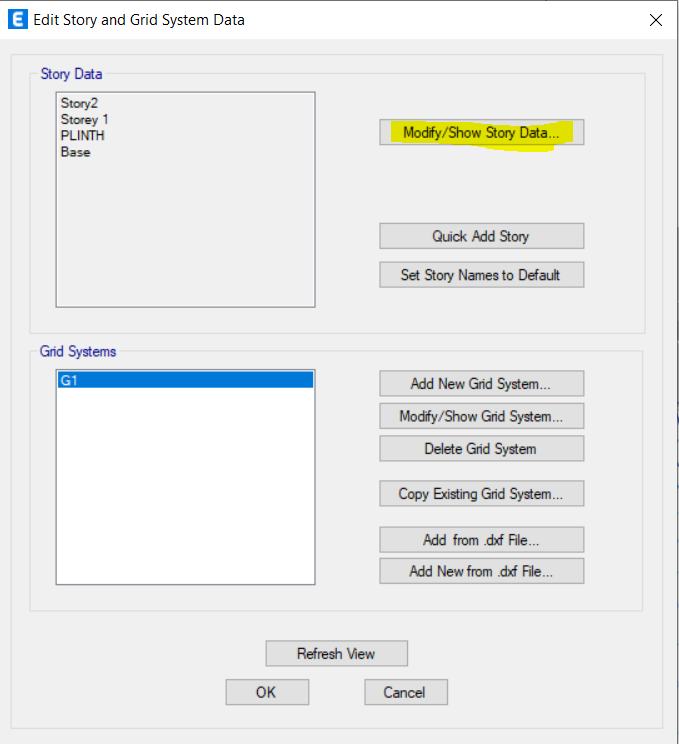Confirm the dialog with OK
This screenshot has height=744, width=679.
click(267, 692)
